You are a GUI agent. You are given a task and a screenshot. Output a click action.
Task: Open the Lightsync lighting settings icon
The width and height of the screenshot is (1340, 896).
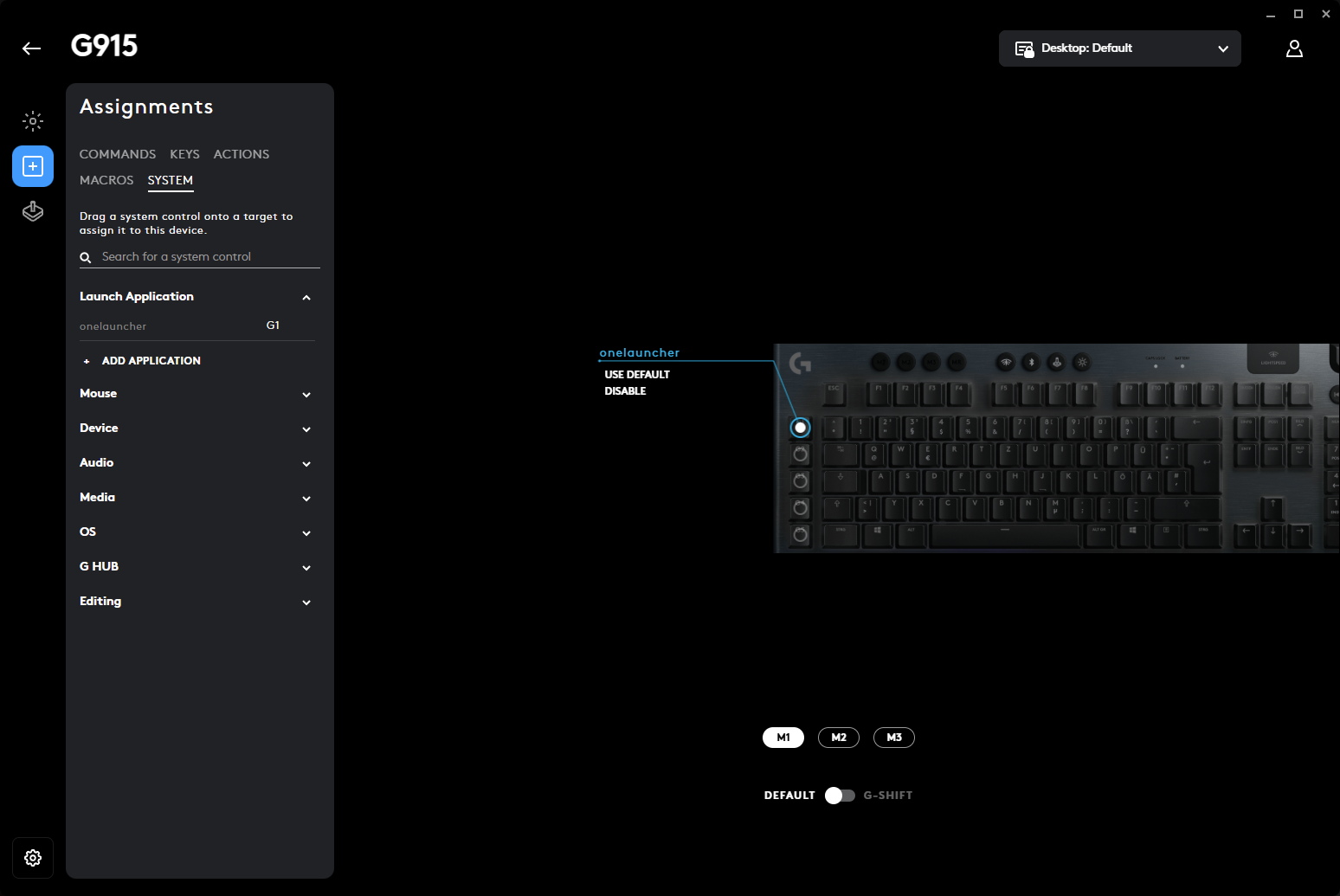[33, 121]
